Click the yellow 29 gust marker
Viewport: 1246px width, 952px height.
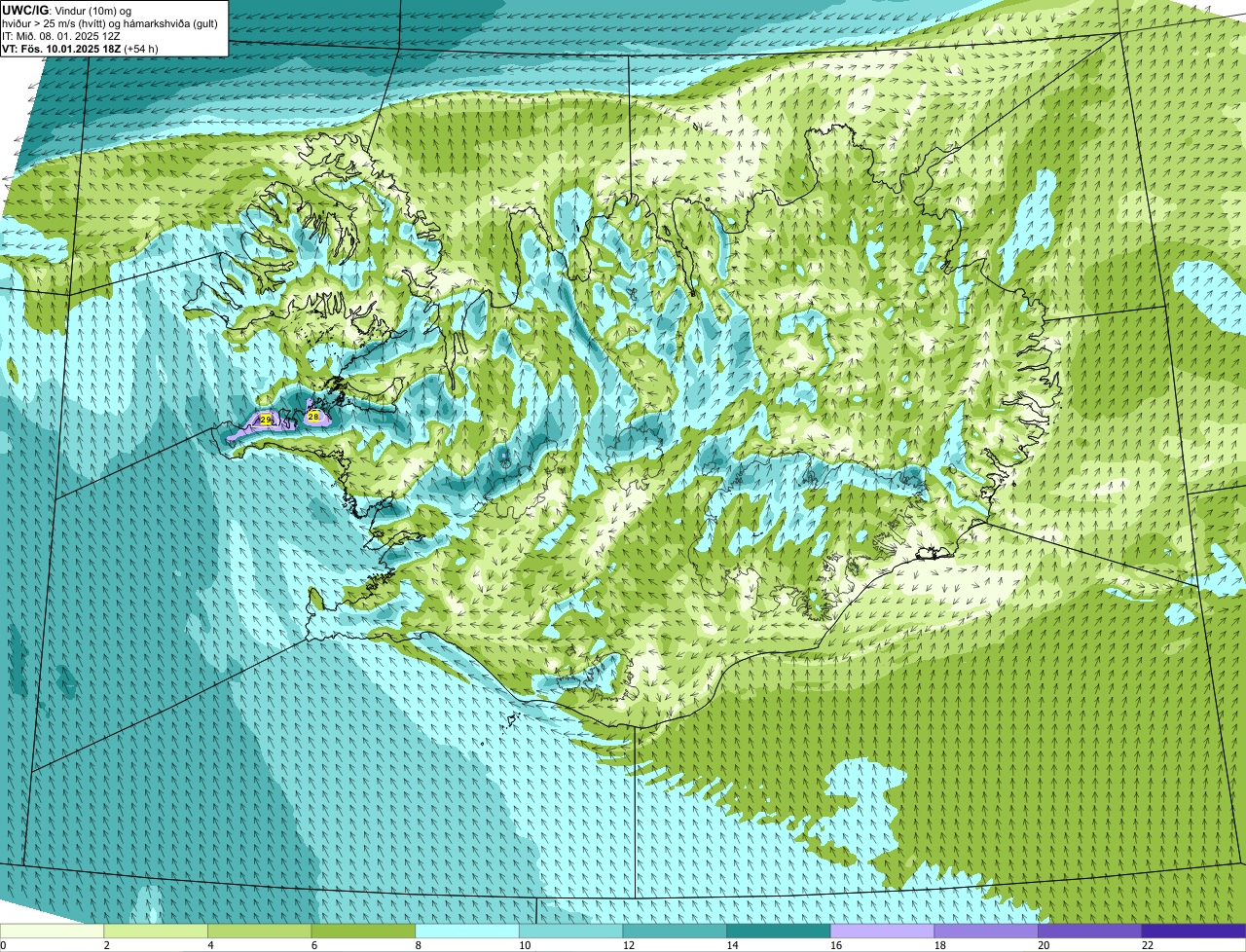coord(266,420)
